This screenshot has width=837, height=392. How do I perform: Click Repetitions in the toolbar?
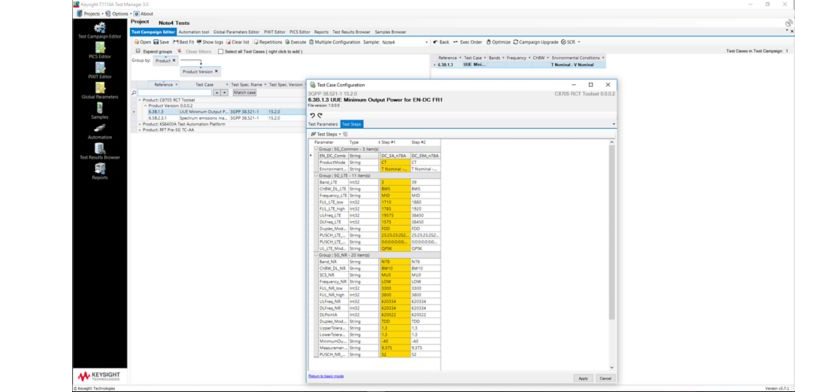268,42
